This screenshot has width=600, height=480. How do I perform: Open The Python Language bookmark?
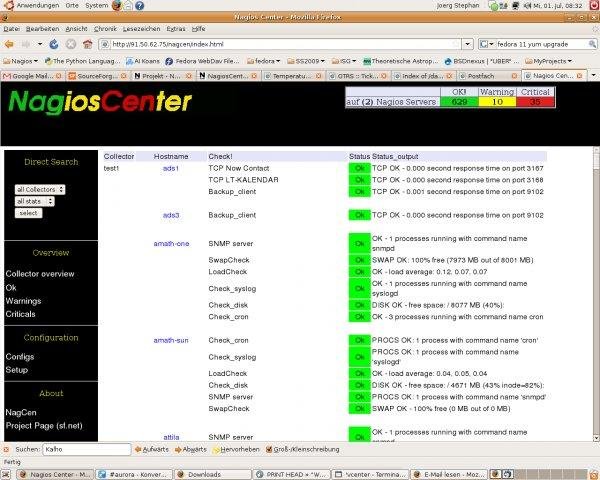click(x=82, y=61)
